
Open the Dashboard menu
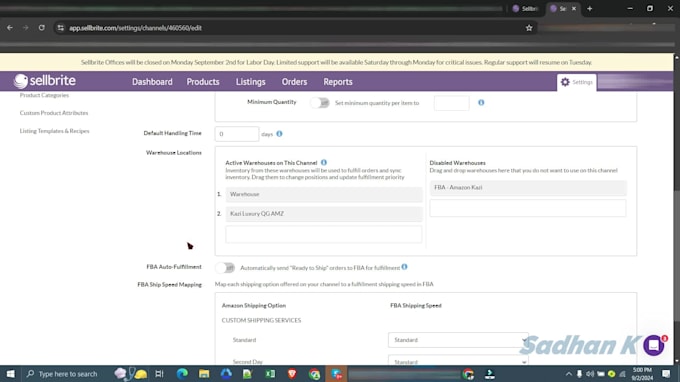pyautogui.click(x=152, y=82)
